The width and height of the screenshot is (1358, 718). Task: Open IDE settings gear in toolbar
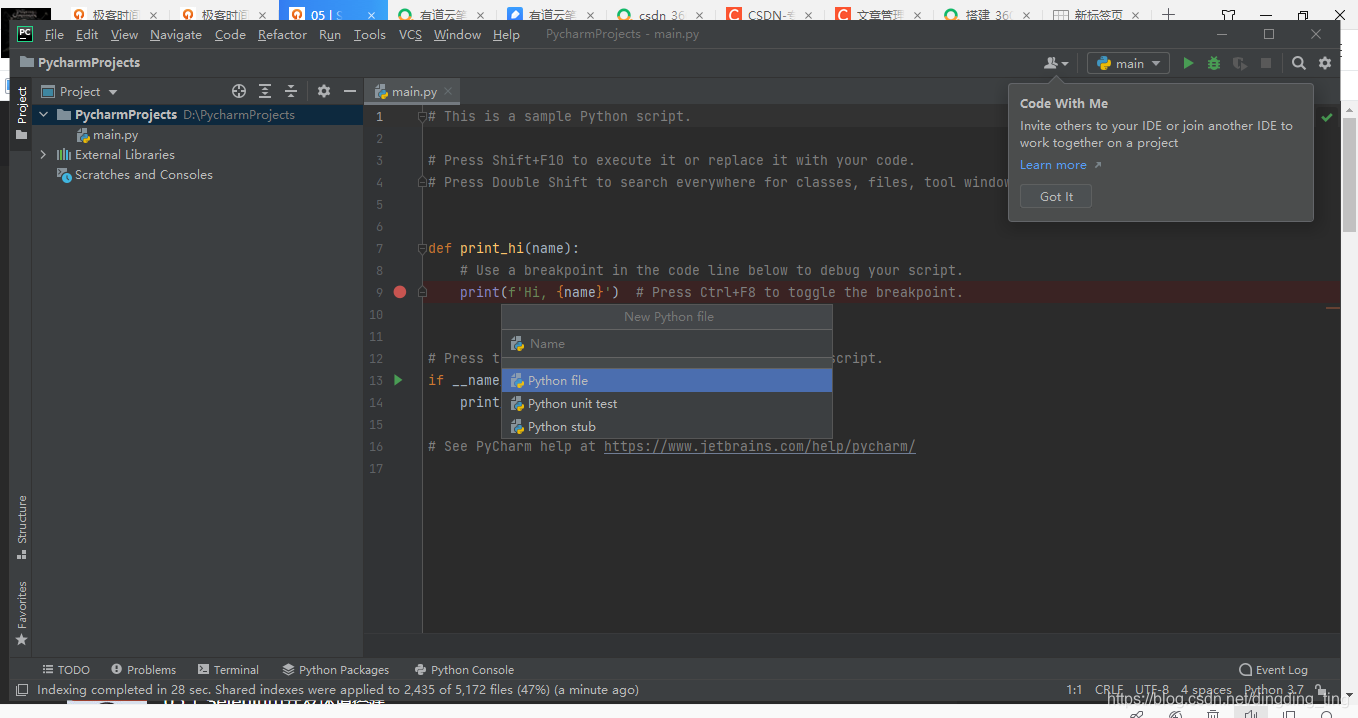click(x=1325, y=63)
